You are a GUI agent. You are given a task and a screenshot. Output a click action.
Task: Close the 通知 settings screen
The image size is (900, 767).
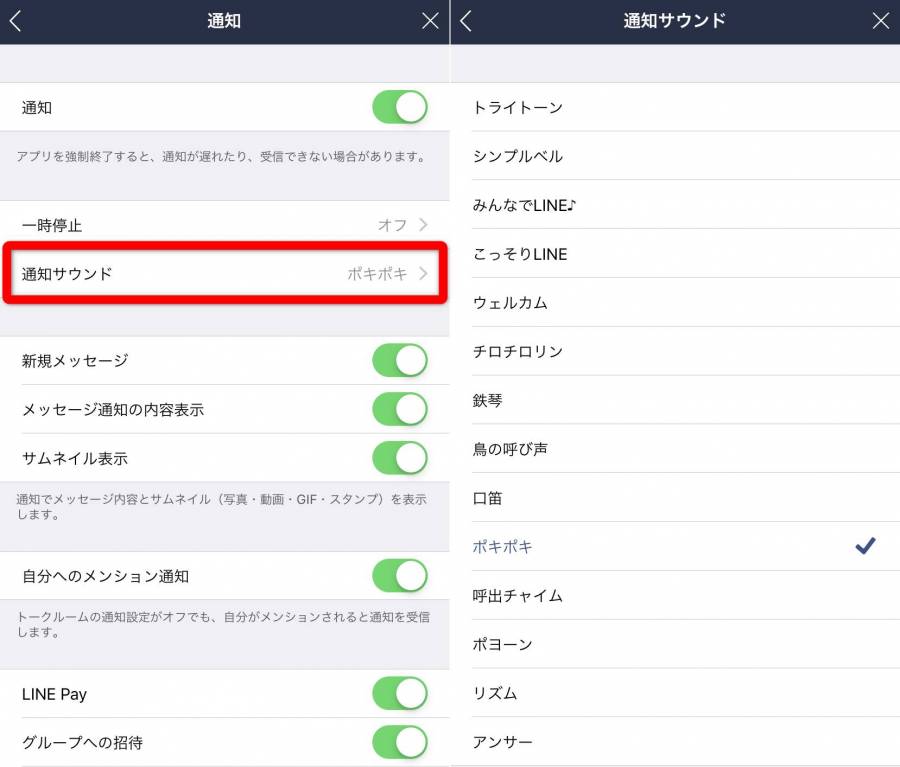click(x=430, y=21)
